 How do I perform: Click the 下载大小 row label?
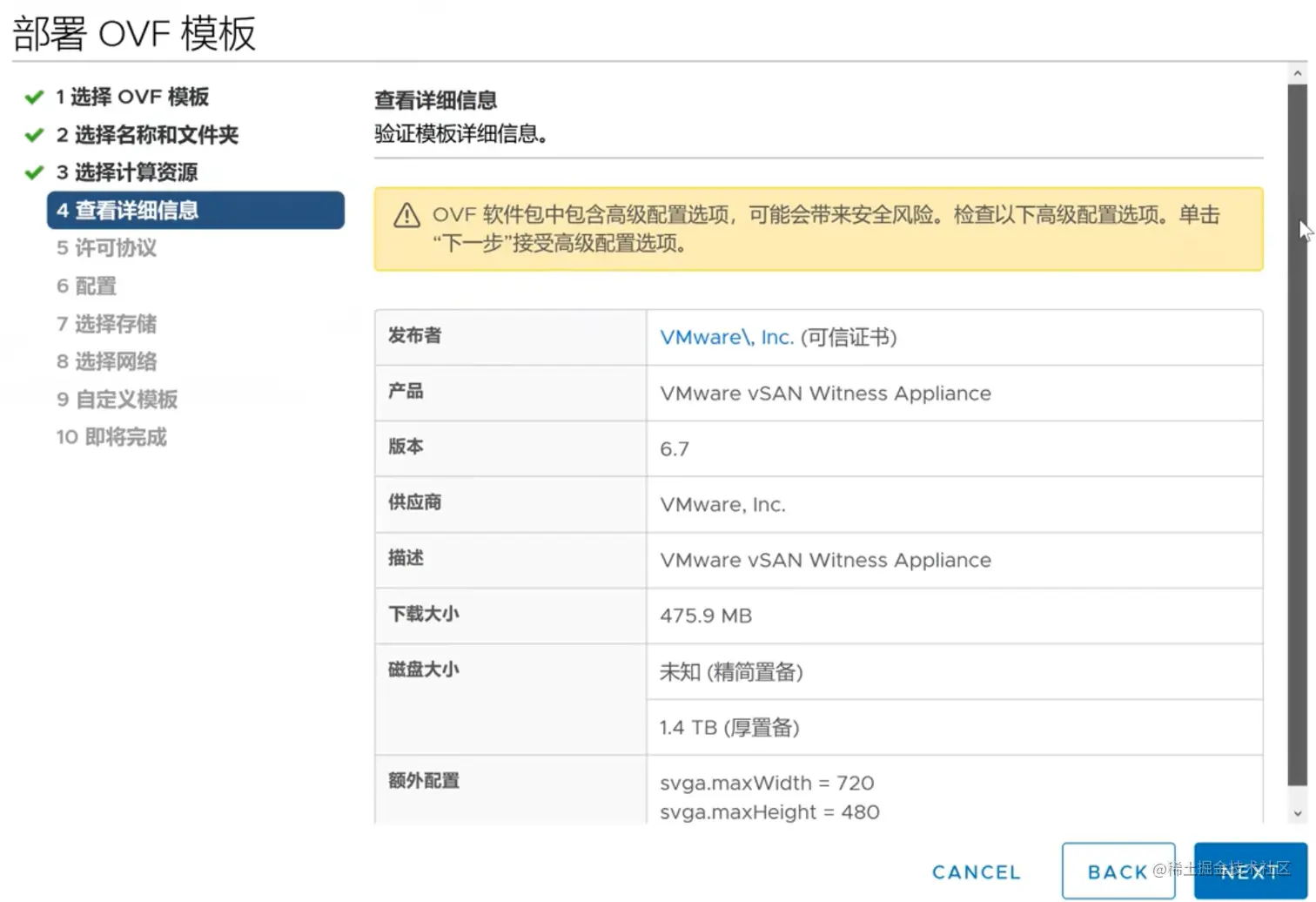tap(423, 614)
